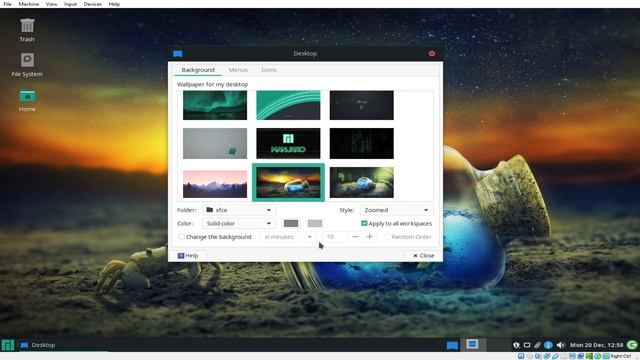Select the green bottle wallpaper thumbnail
640x360 pixels.
point(362,182)
